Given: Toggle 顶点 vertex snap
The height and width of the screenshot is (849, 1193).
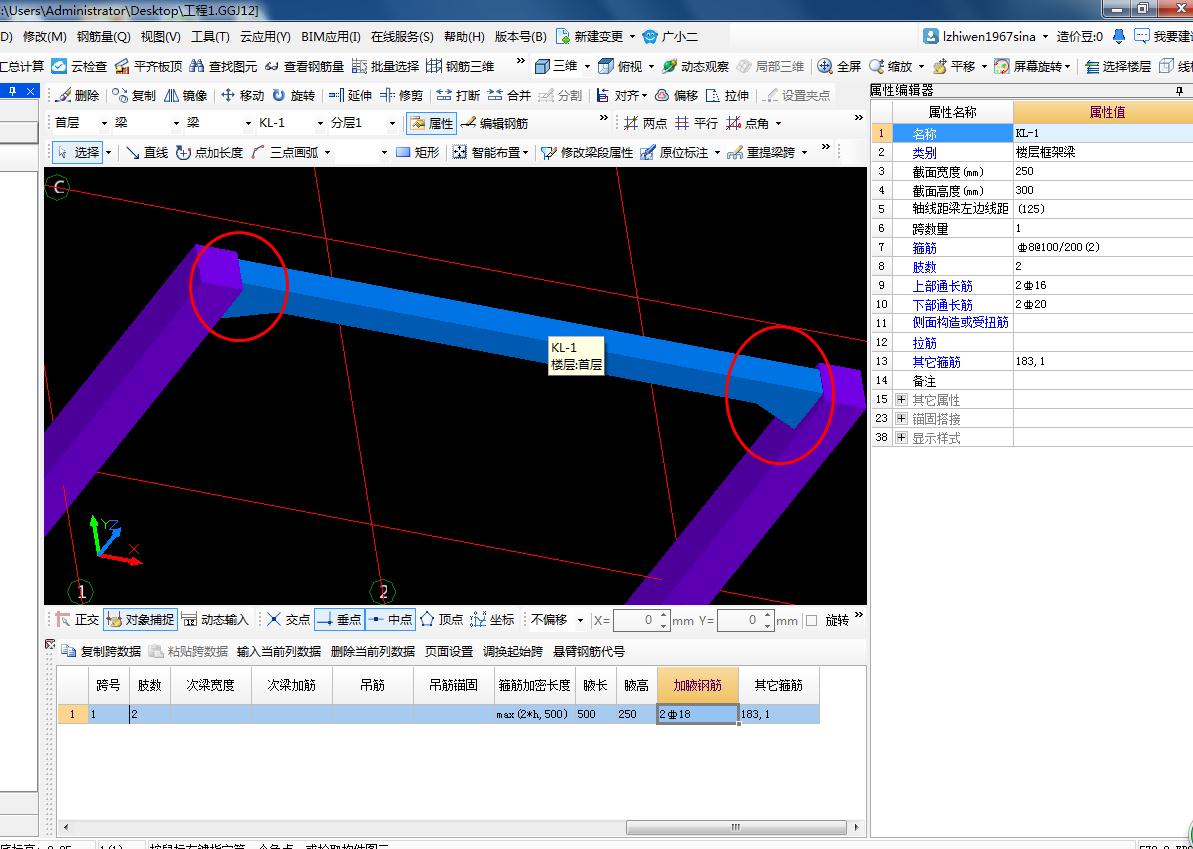Looking at the screenshot, I should point(441,620).
